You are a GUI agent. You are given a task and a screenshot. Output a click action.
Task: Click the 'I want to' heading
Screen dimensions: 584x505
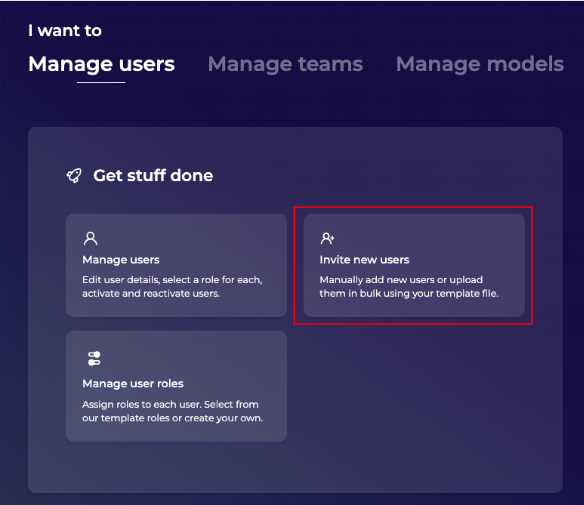(65, 31)
